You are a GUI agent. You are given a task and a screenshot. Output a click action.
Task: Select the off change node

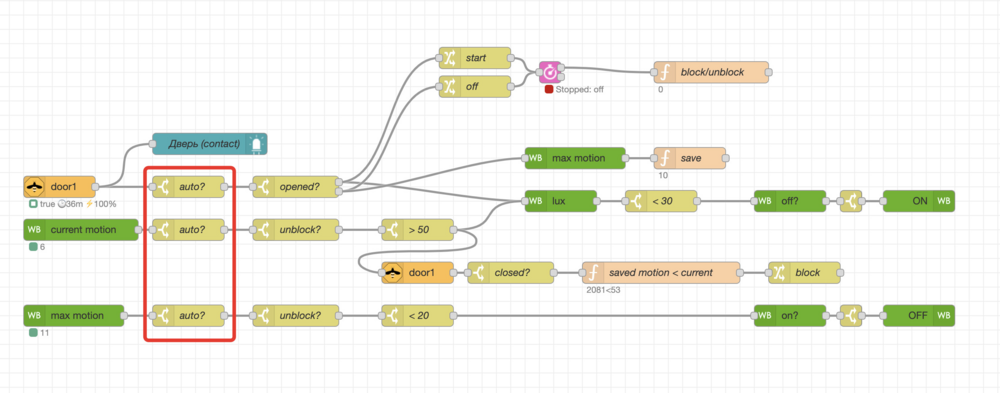[x=475, y=86]
